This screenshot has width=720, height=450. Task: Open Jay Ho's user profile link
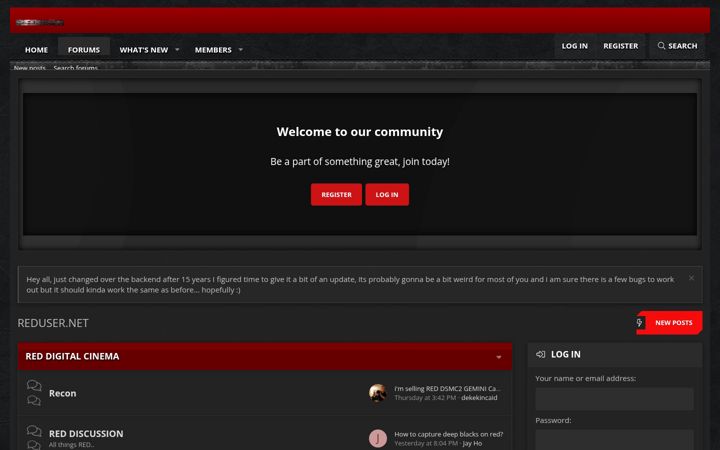pyautogui.click(x=472, y=443)
